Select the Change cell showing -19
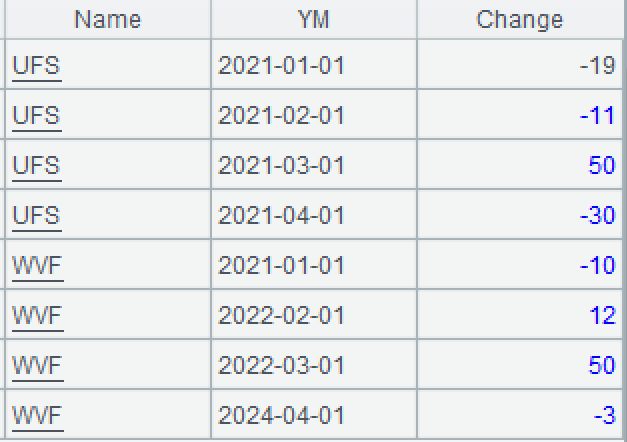This screenshot has height=442, width=627. point(597,66)
